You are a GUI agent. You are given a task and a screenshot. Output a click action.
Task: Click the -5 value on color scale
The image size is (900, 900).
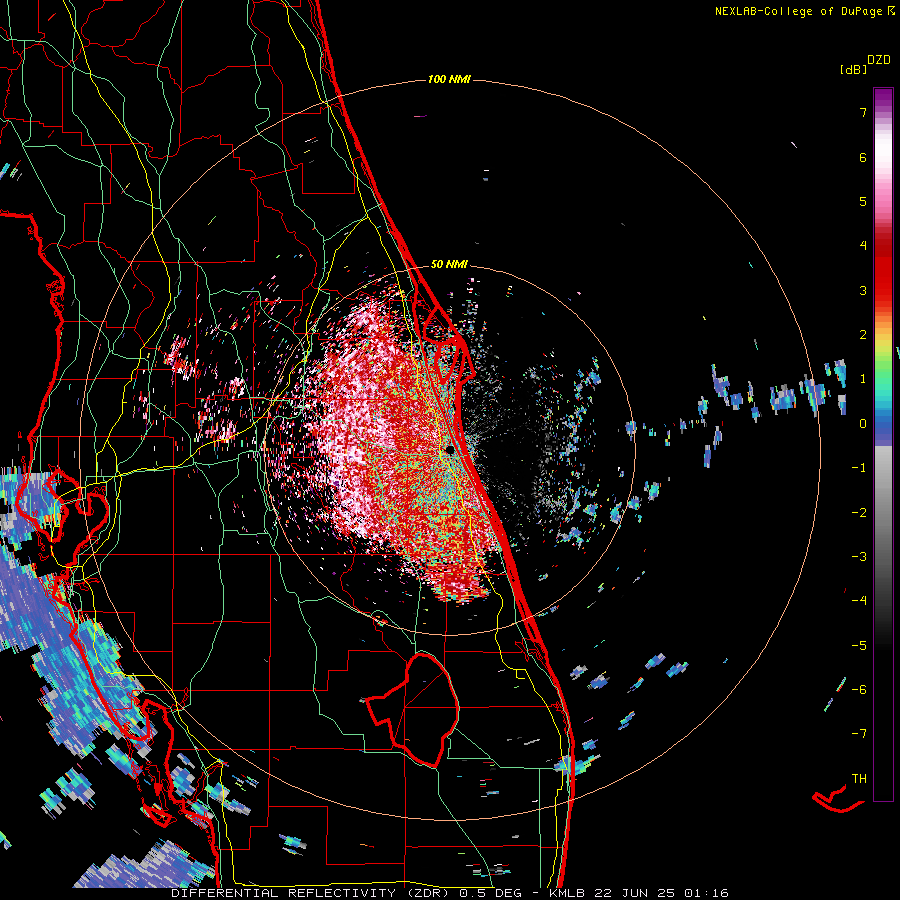859,646
